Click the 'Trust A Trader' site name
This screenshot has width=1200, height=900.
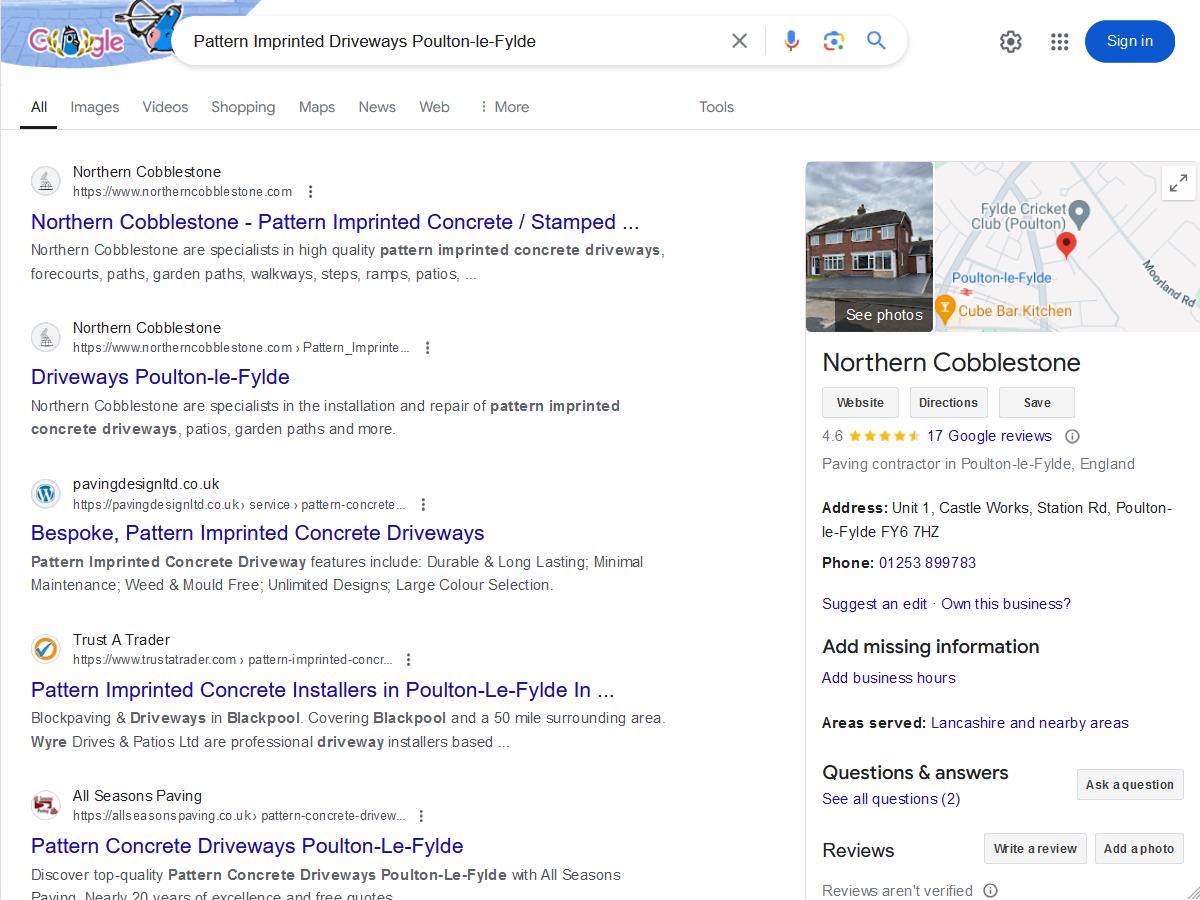pos(121,640)
